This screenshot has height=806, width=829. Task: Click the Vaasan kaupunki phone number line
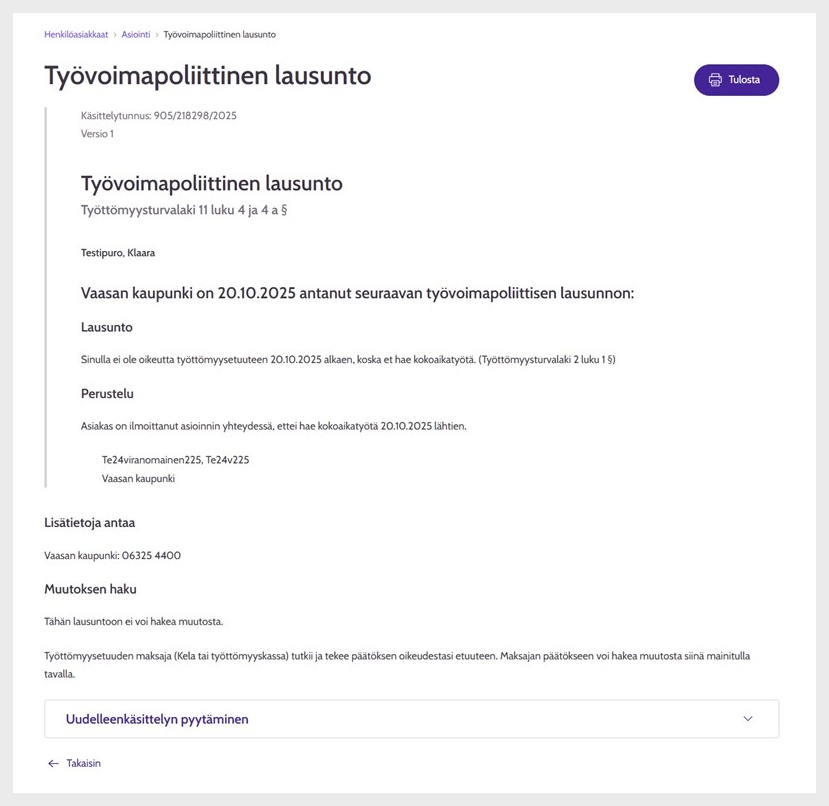pyautogui.click(x=112, y=555)
